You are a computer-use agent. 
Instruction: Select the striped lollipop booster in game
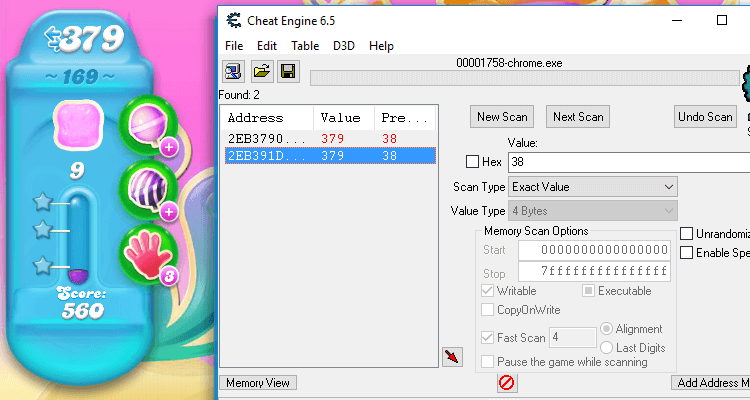(148, 190)
